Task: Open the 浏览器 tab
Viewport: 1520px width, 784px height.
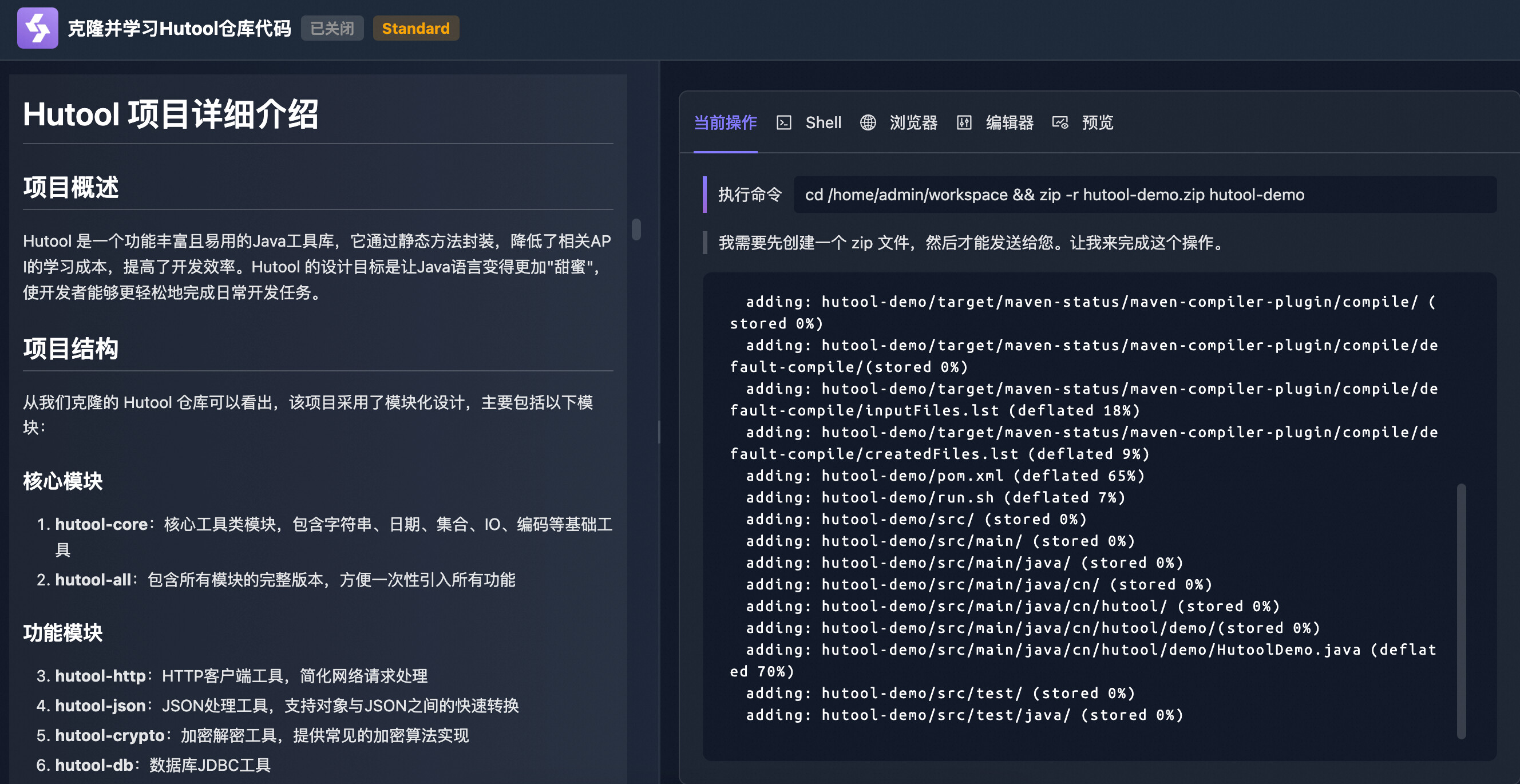Action: point(913,122)
